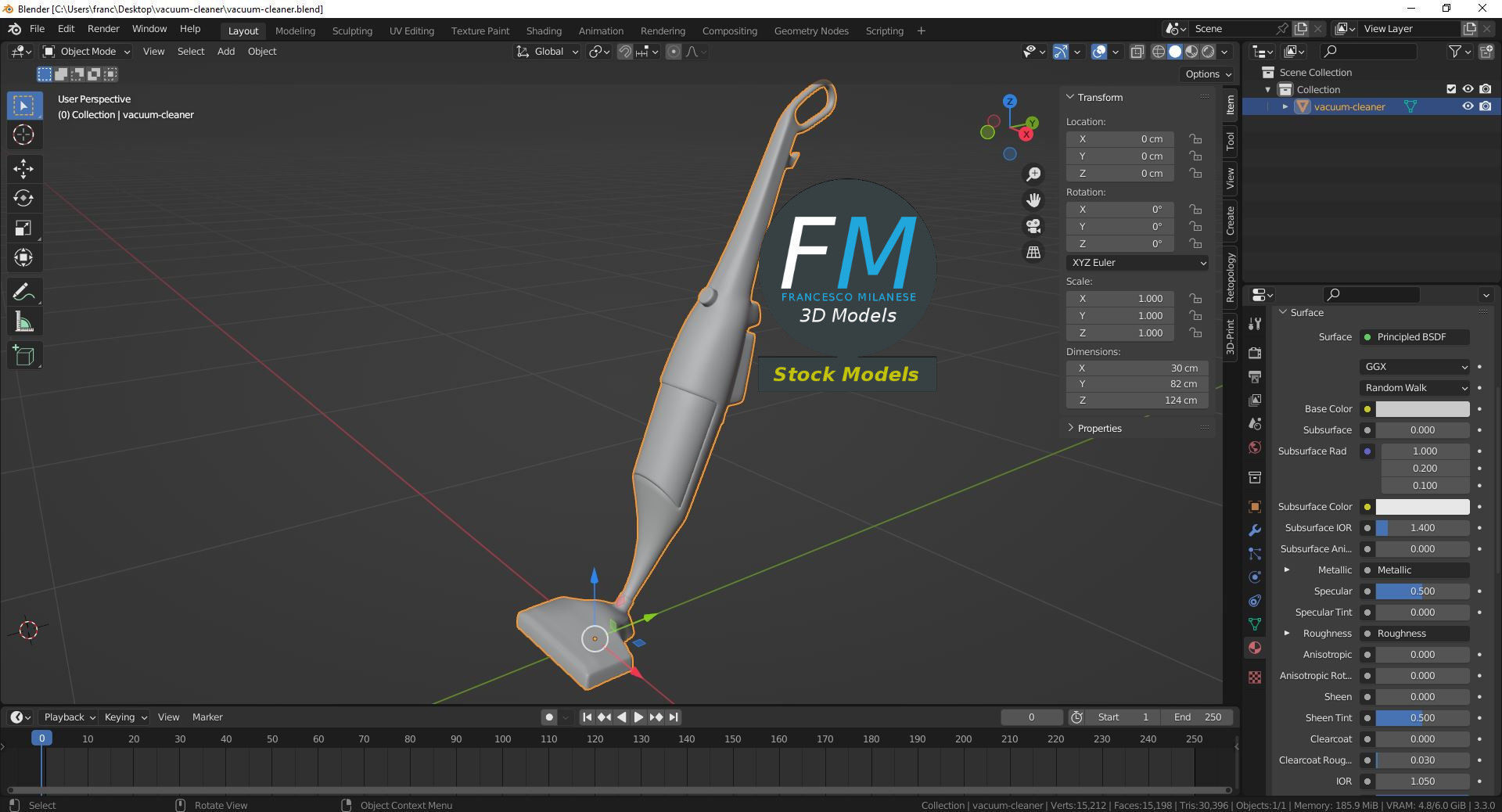The width and height of the screenshot is (1502, 812).
Task: Open the File menu
Action: pyautogui.click(x=37, y=29)
